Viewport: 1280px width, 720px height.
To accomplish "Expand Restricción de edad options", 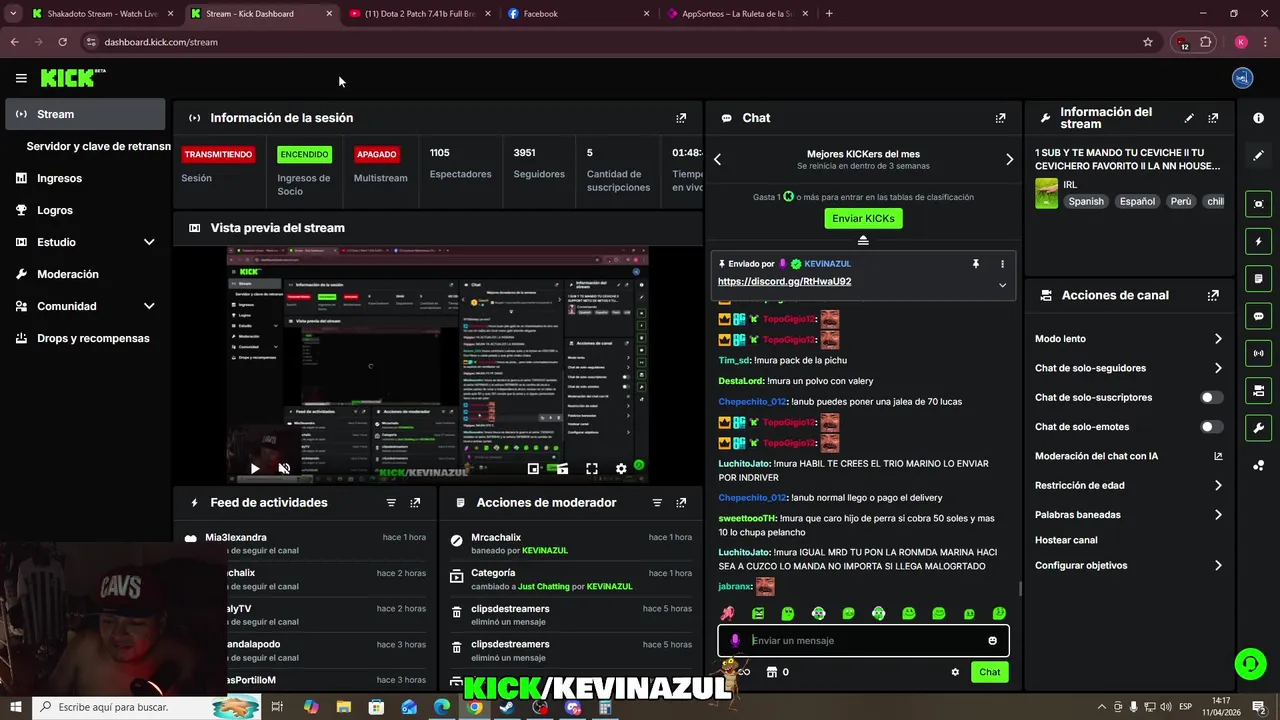I will click(x=1218, y=486).
